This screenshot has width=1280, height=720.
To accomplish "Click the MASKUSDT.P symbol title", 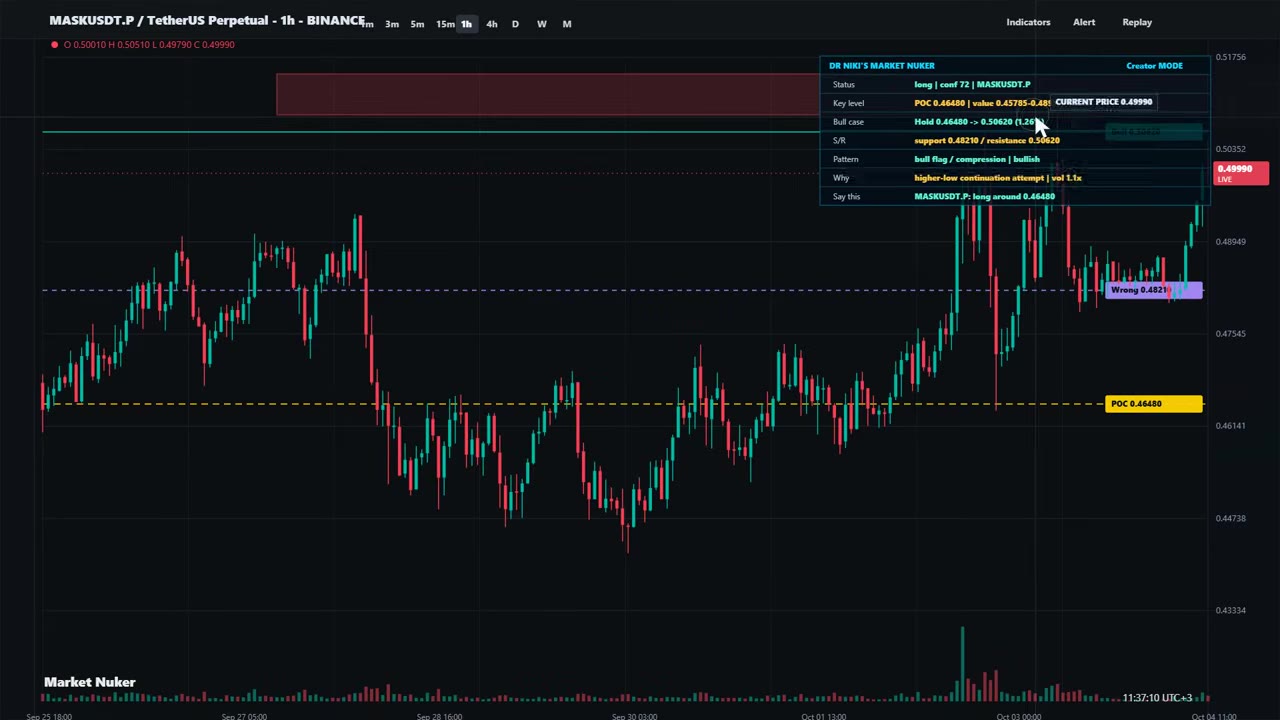I will pyautogui.click(x=207, y=21).
